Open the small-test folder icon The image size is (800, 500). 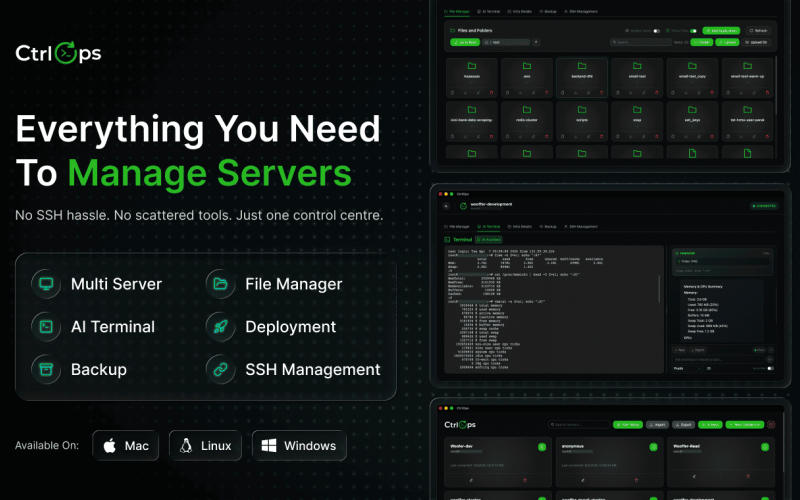[637, 66]
